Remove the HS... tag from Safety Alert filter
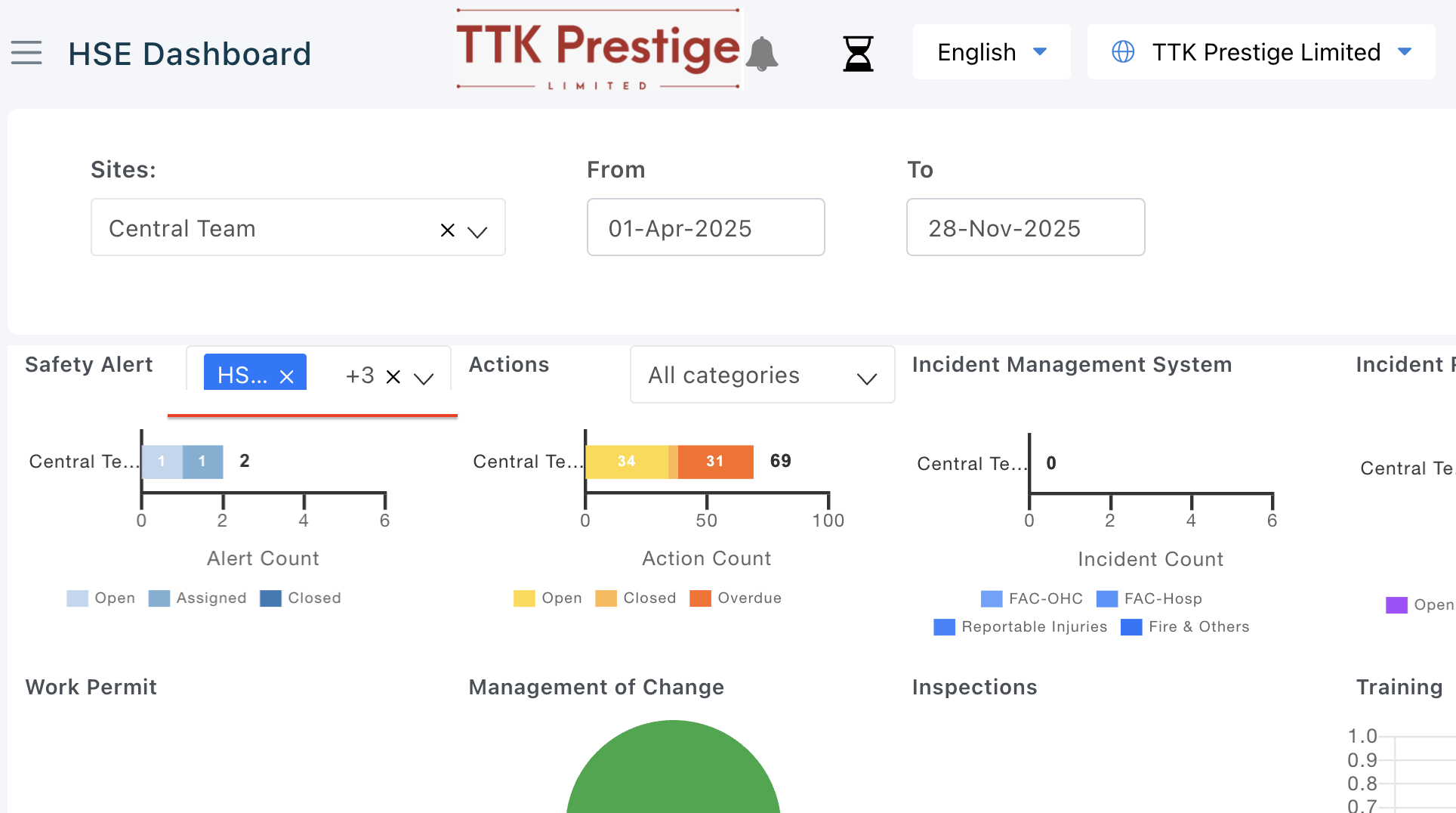The height and width of the screenshot is (813, 1456). tap(287, 376)
